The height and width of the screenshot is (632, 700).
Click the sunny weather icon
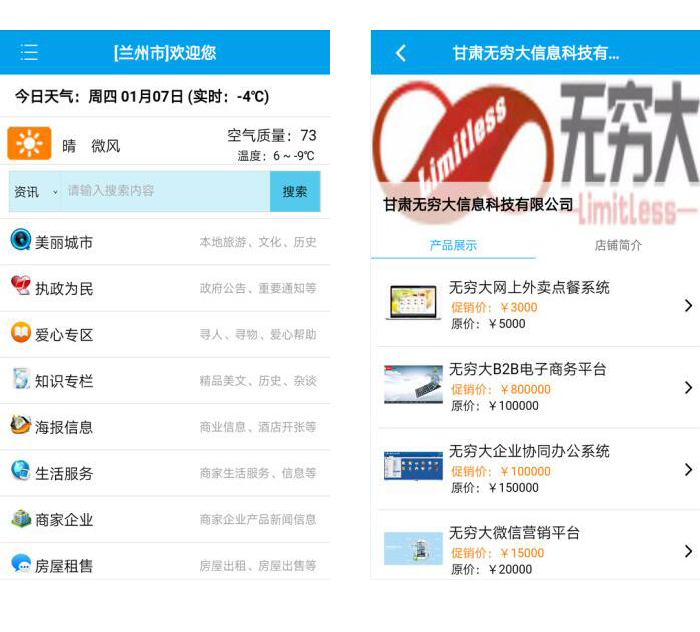pos(29,144)
